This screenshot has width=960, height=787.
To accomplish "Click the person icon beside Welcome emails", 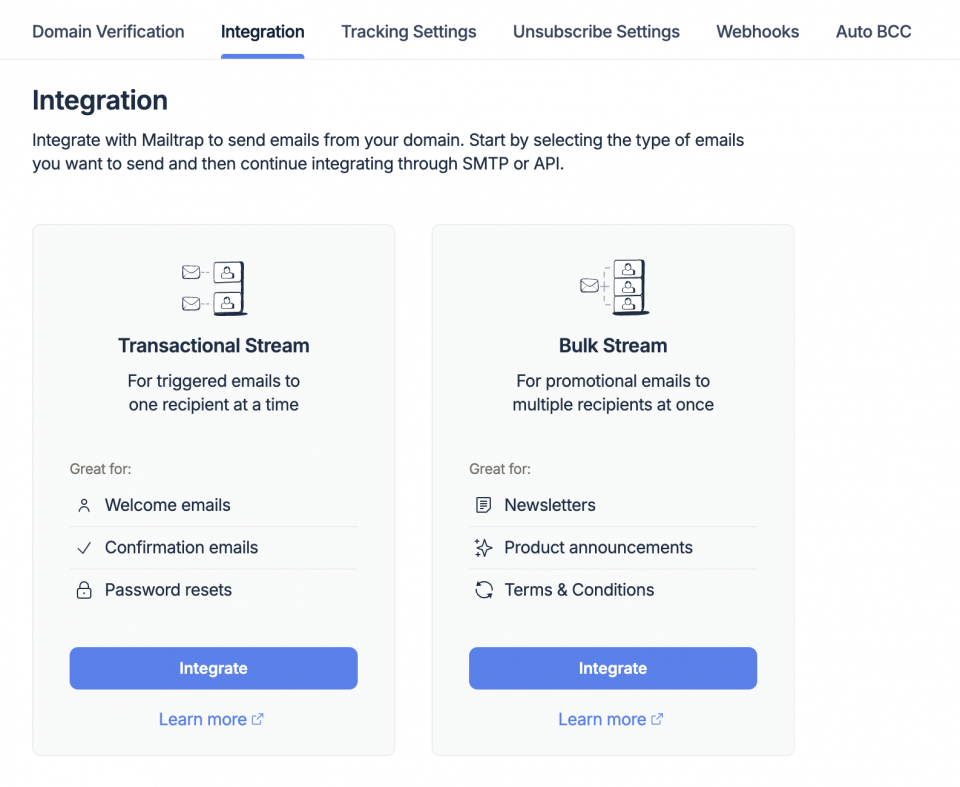I will 84,506.
